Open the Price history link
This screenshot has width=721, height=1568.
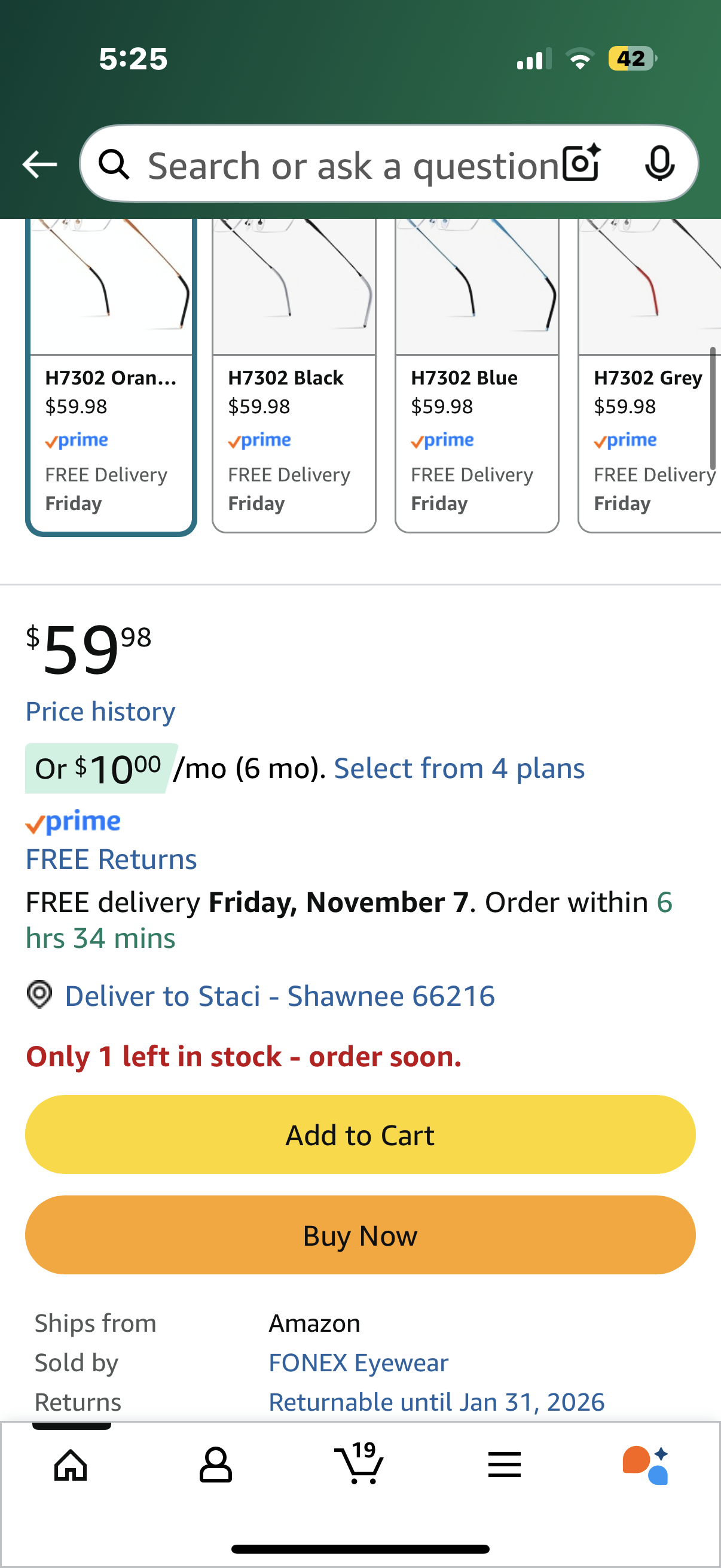pos(100,711)
